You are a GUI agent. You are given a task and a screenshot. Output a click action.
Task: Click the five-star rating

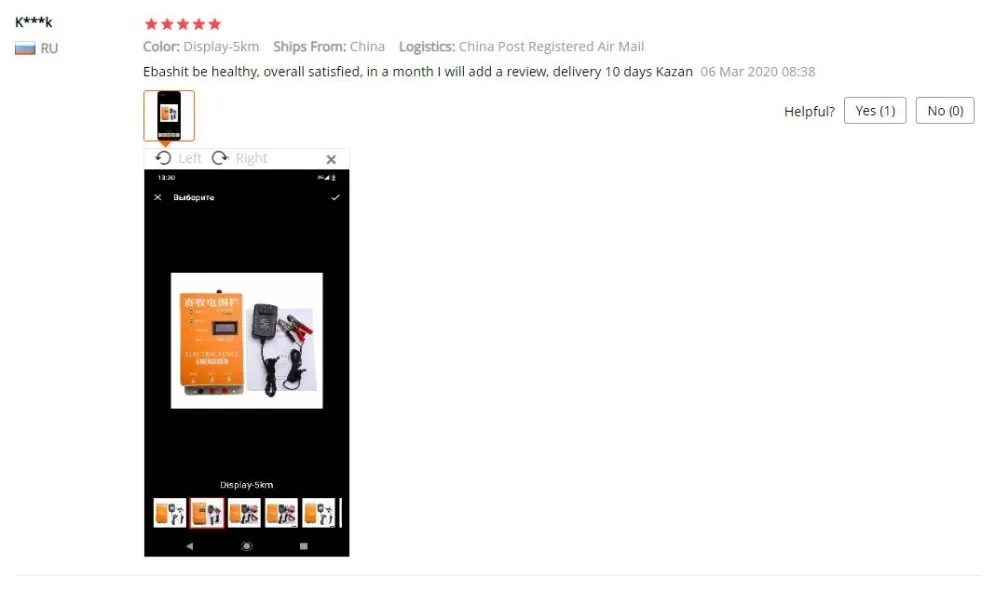point(182,24)
